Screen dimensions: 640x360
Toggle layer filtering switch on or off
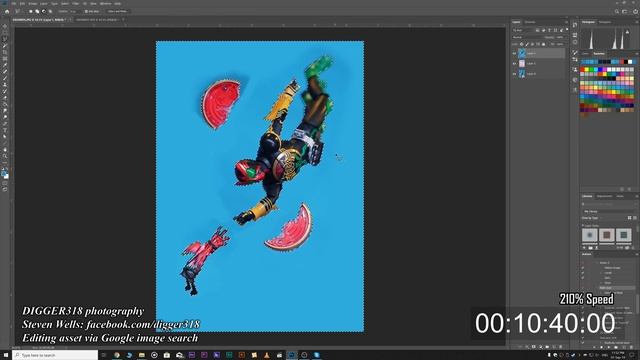567,30
